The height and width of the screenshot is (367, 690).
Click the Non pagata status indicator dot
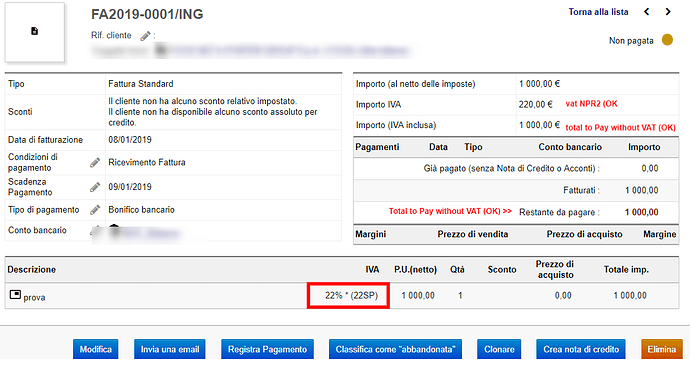click(667, 40)
